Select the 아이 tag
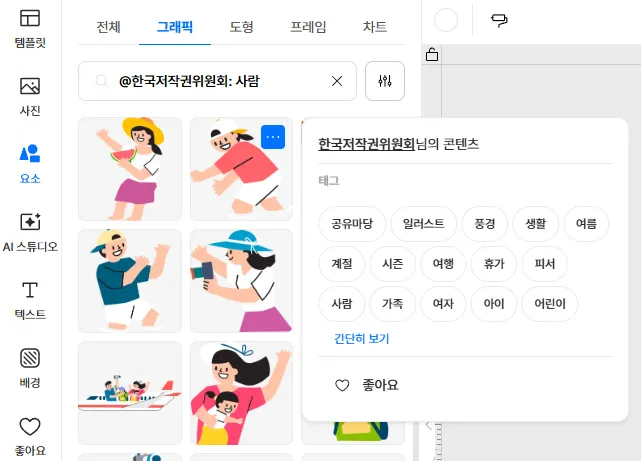Viewport: 641px width, 461px height. [x=494, y=304]
